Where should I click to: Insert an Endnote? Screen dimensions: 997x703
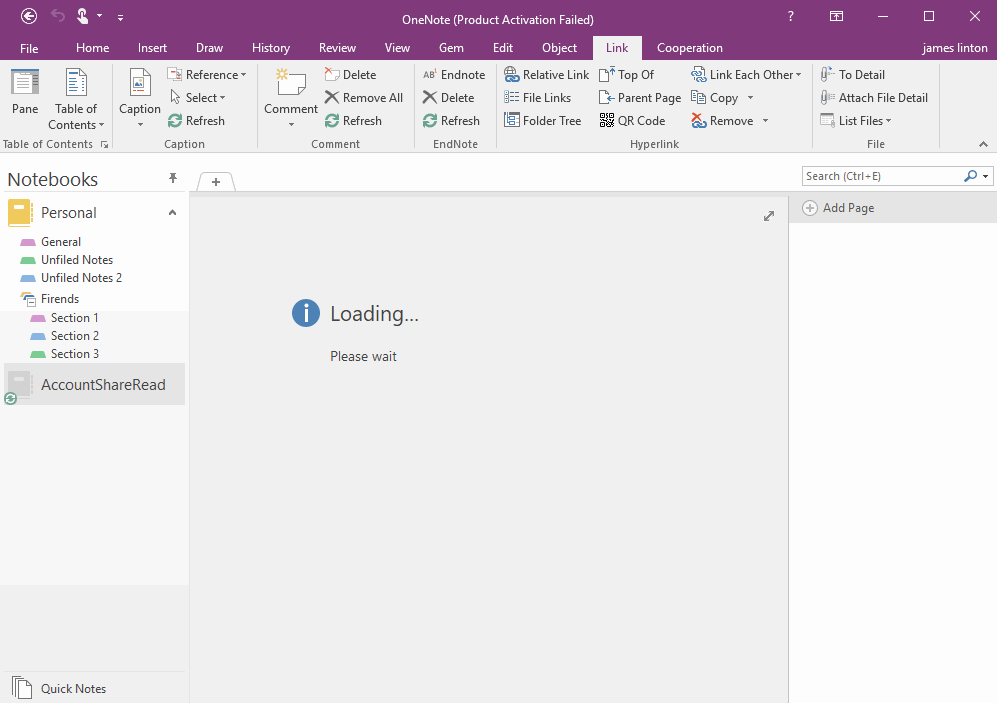pyautogui.click(x=454, y=73)
